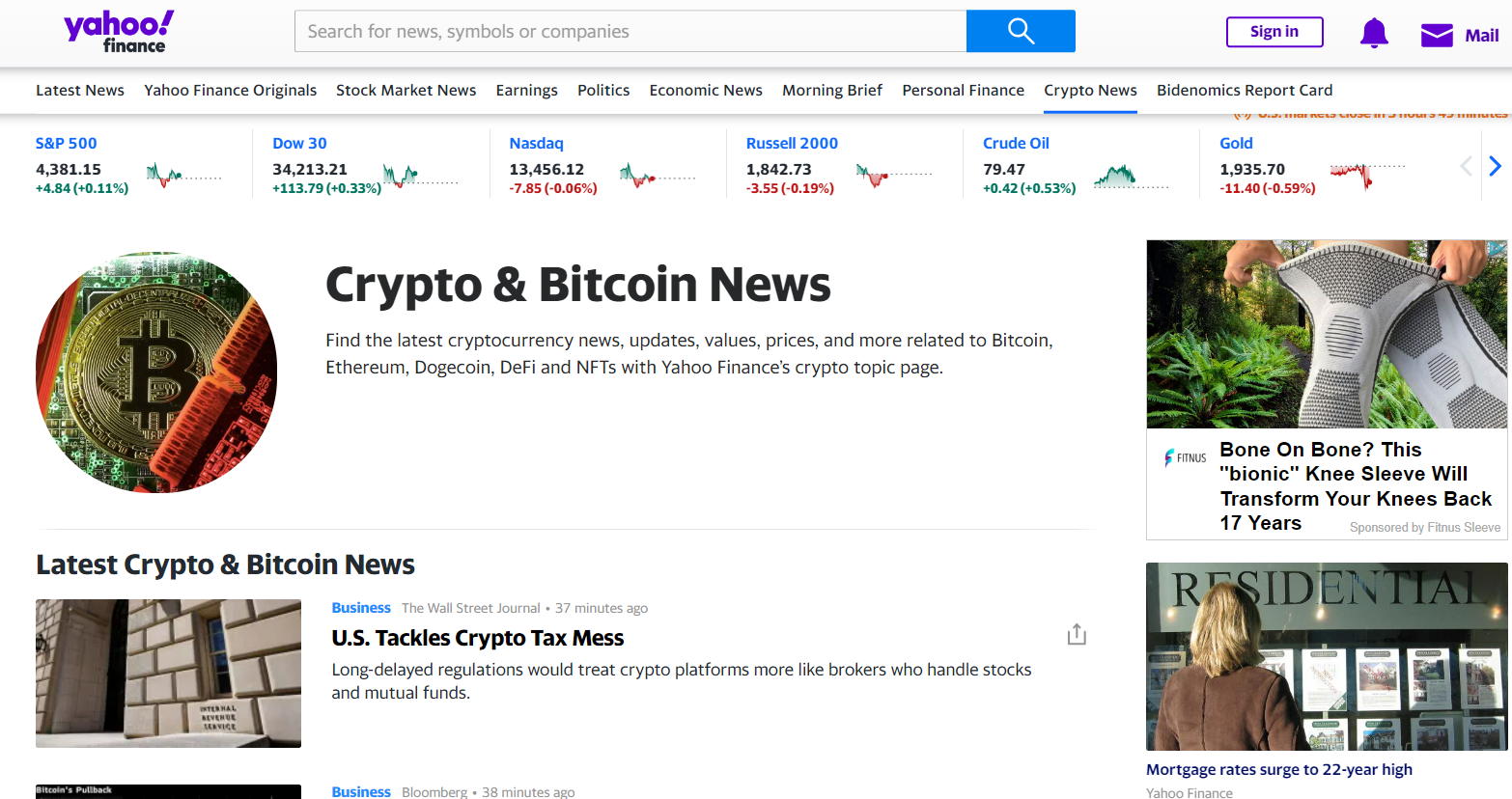Open the Crude Oil mini chart
Image resolution: width=1512 pixels, height=799 pixels.
(x=1132, y=176)
